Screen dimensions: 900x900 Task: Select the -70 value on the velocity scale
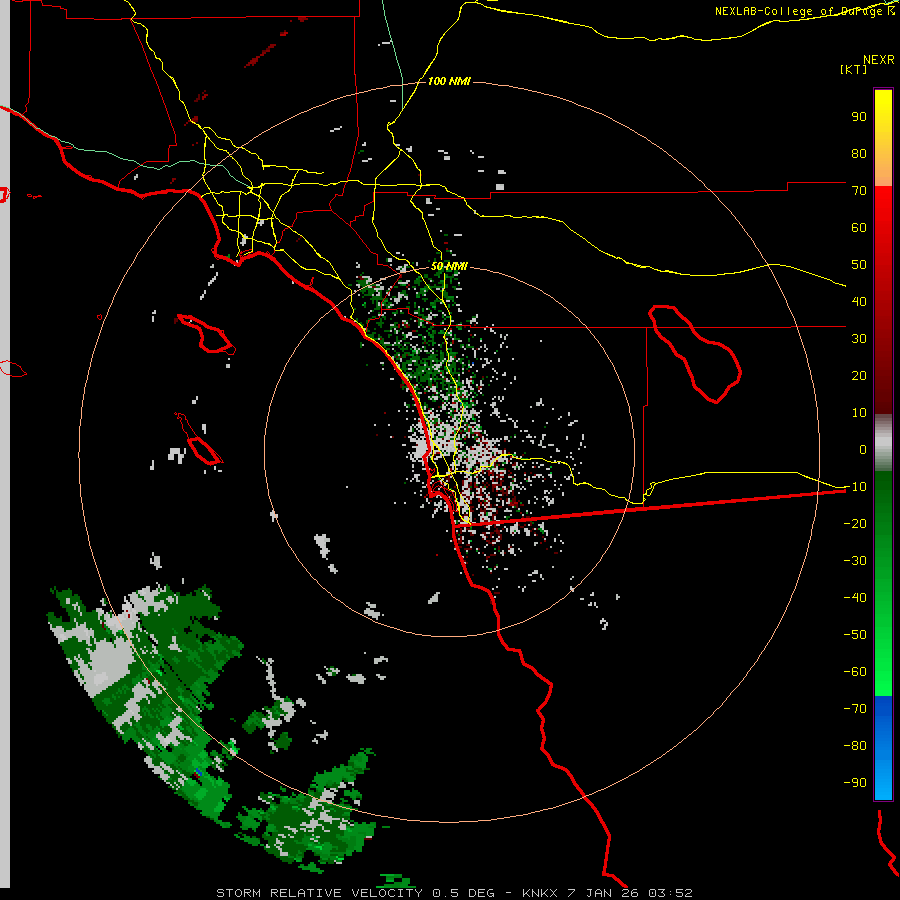click(x=855, y=709)
